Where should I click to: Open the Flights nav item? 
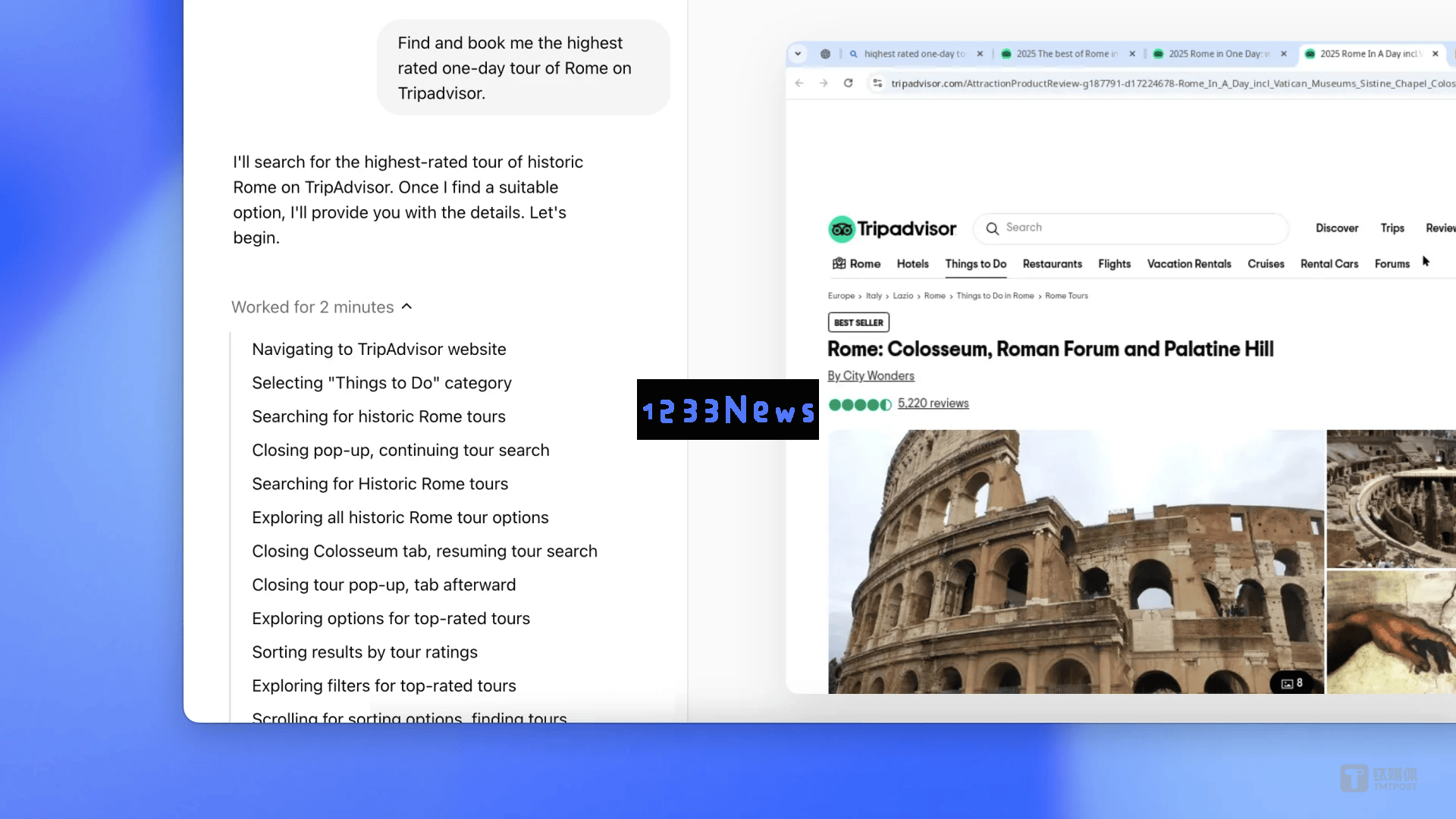(1115, 264)
